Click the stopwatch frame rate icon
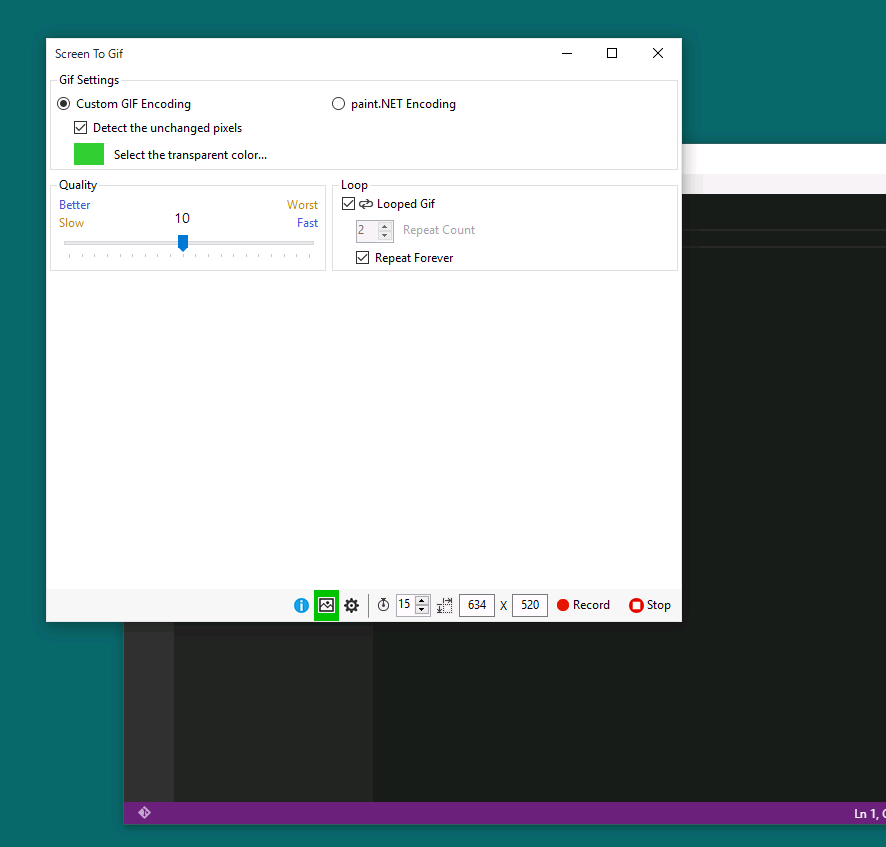Viewport: 886px width, 847px height. [x=383, y=605]
